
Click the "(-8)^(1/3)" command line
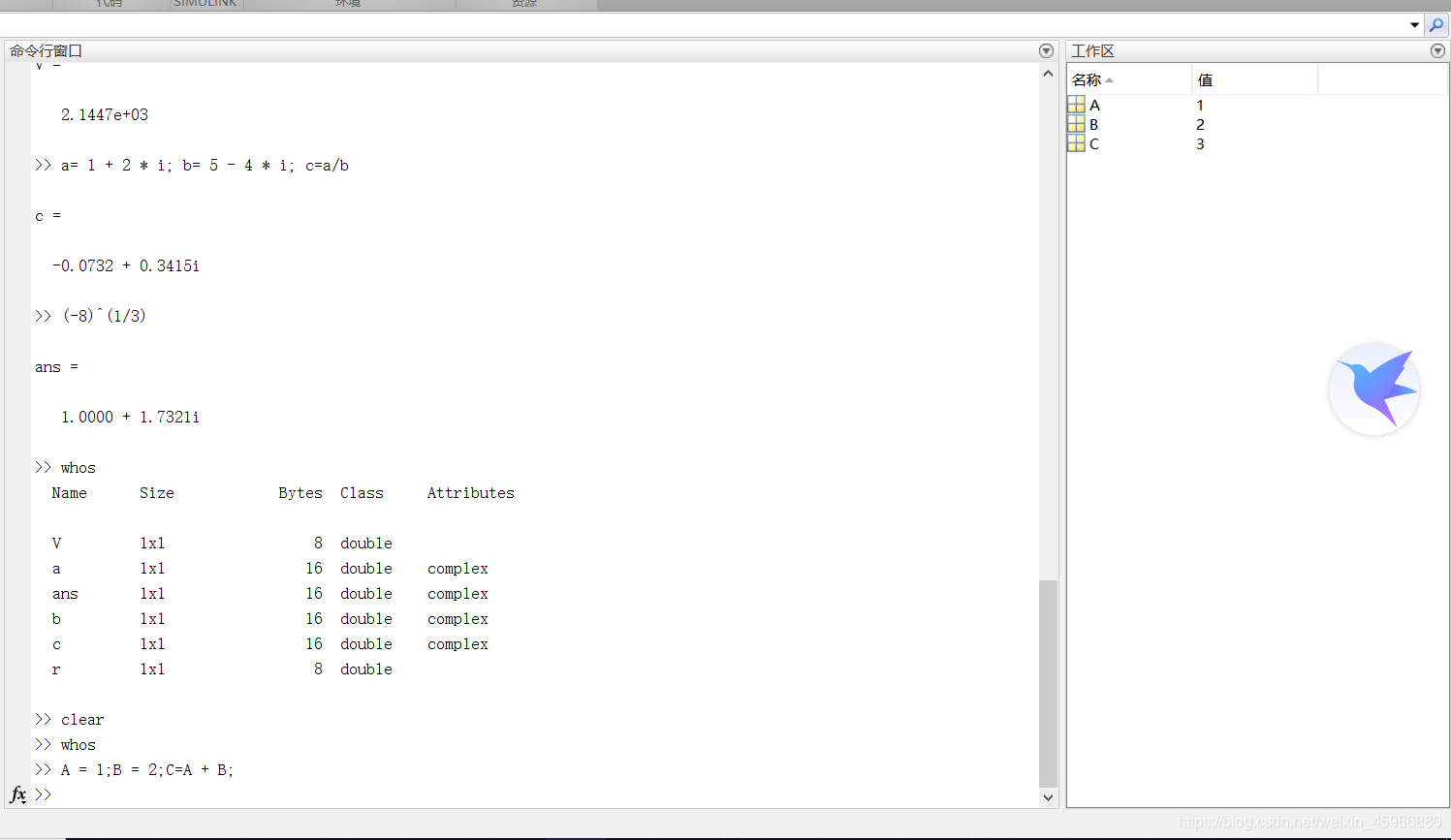[90, 316]
